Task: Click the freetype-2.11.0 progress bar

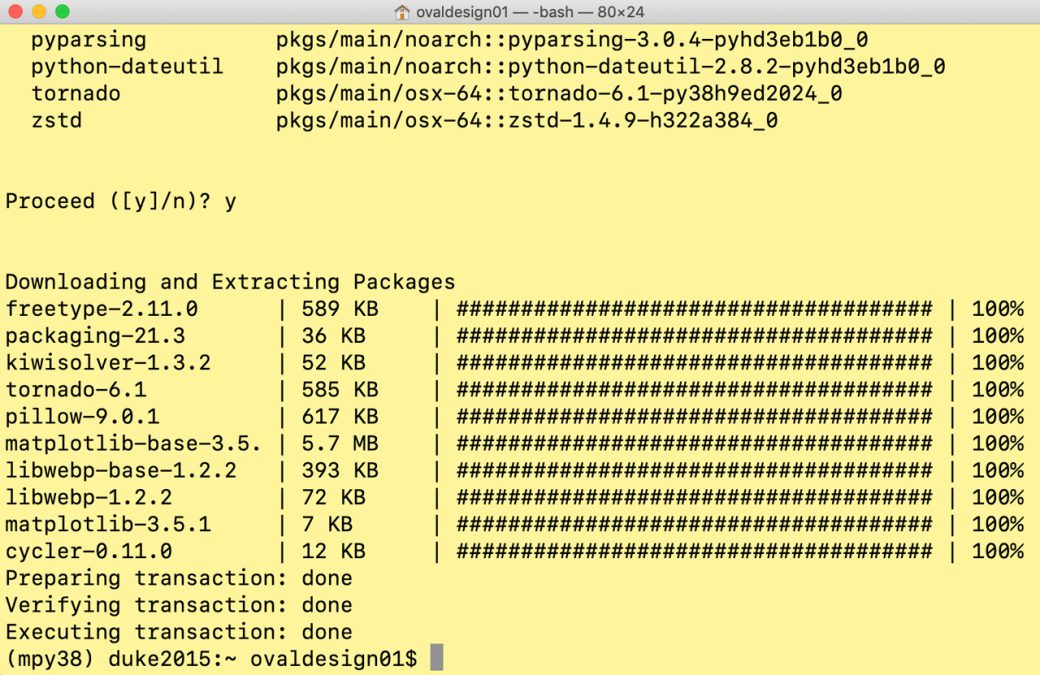Action: click(694, 309)
